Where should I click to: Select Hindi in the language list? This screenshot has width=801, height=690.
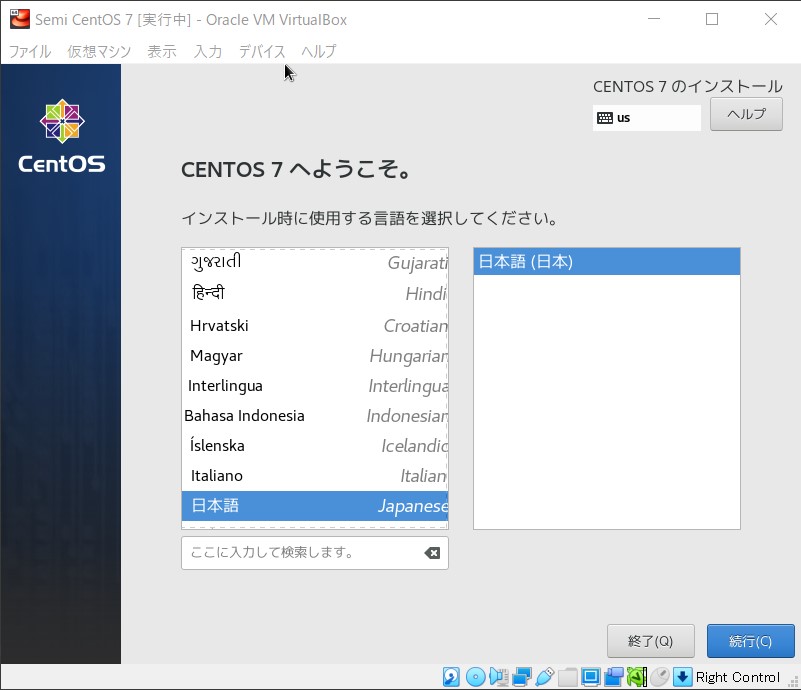click(x=315, y=293)
